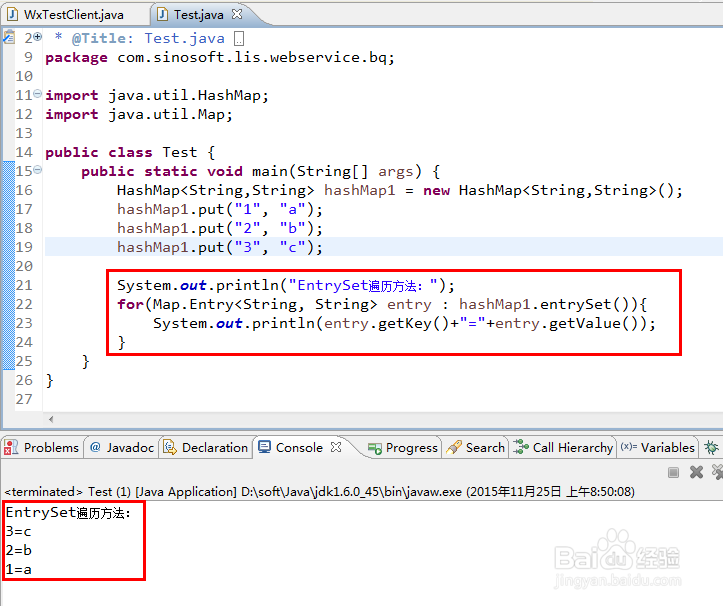This screenshot has height=606, width=723.
Task: Click hashMap1.put("2", "b") line
Action: click(x=219, y=228)
